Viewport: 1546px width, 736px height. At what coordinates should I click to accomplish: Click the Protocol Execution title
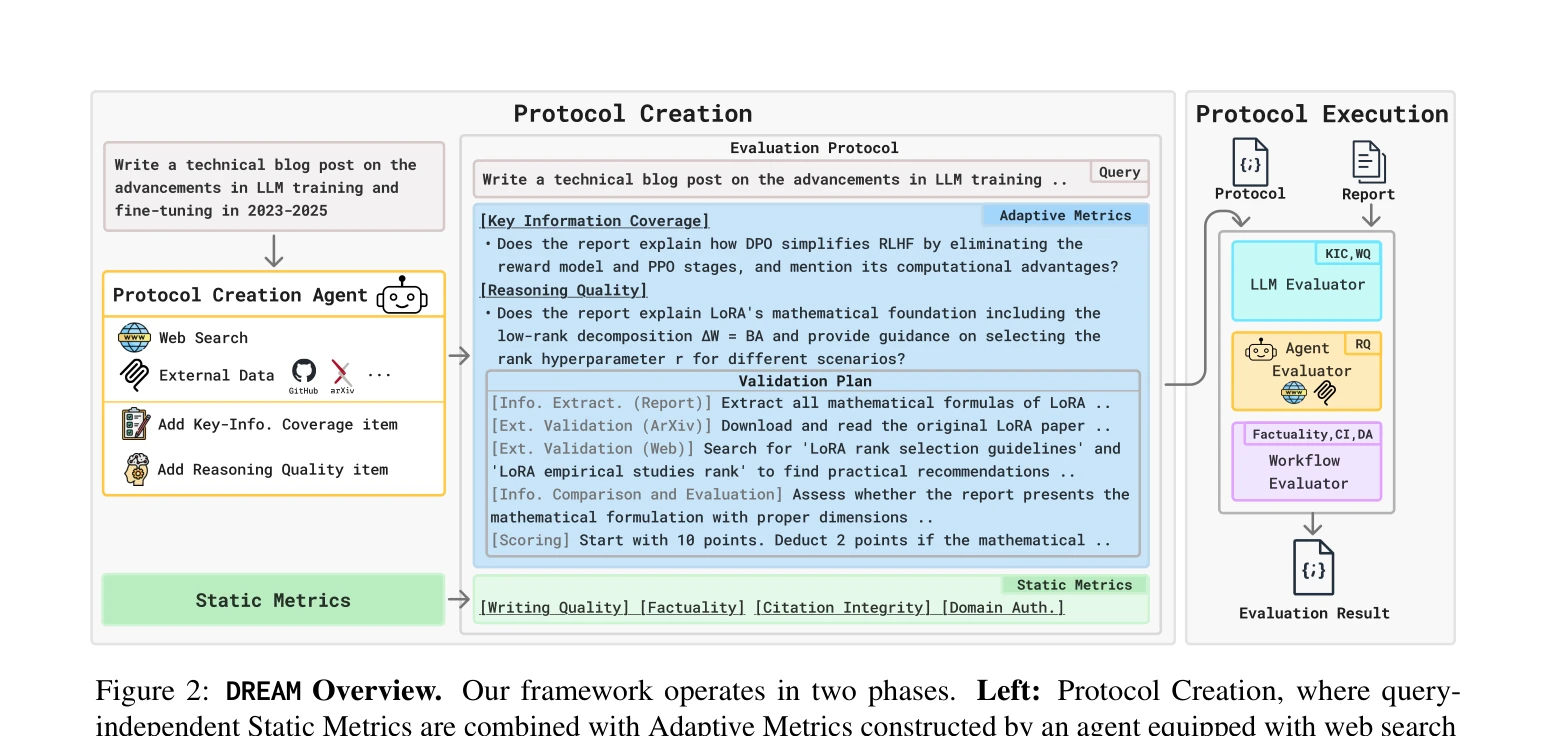tap(1322, 114)
